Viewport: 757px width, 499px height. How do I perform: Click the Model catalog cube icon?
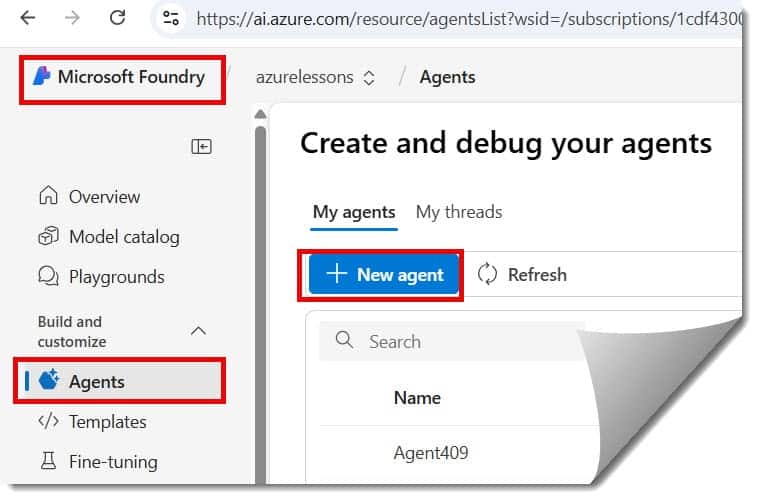point(48,236)
